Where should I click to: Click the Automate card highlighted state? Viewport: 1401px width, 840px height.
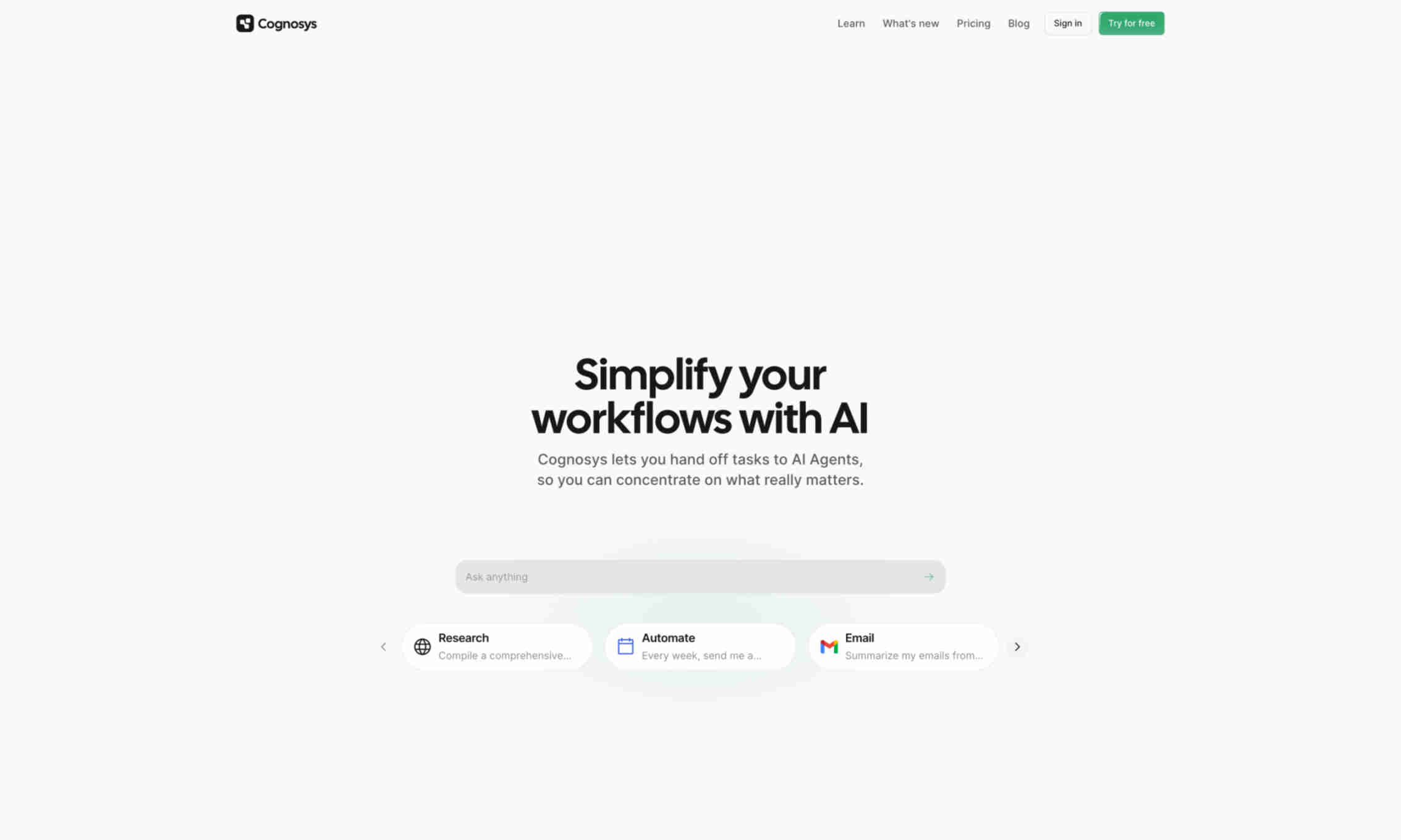point(700,646)
